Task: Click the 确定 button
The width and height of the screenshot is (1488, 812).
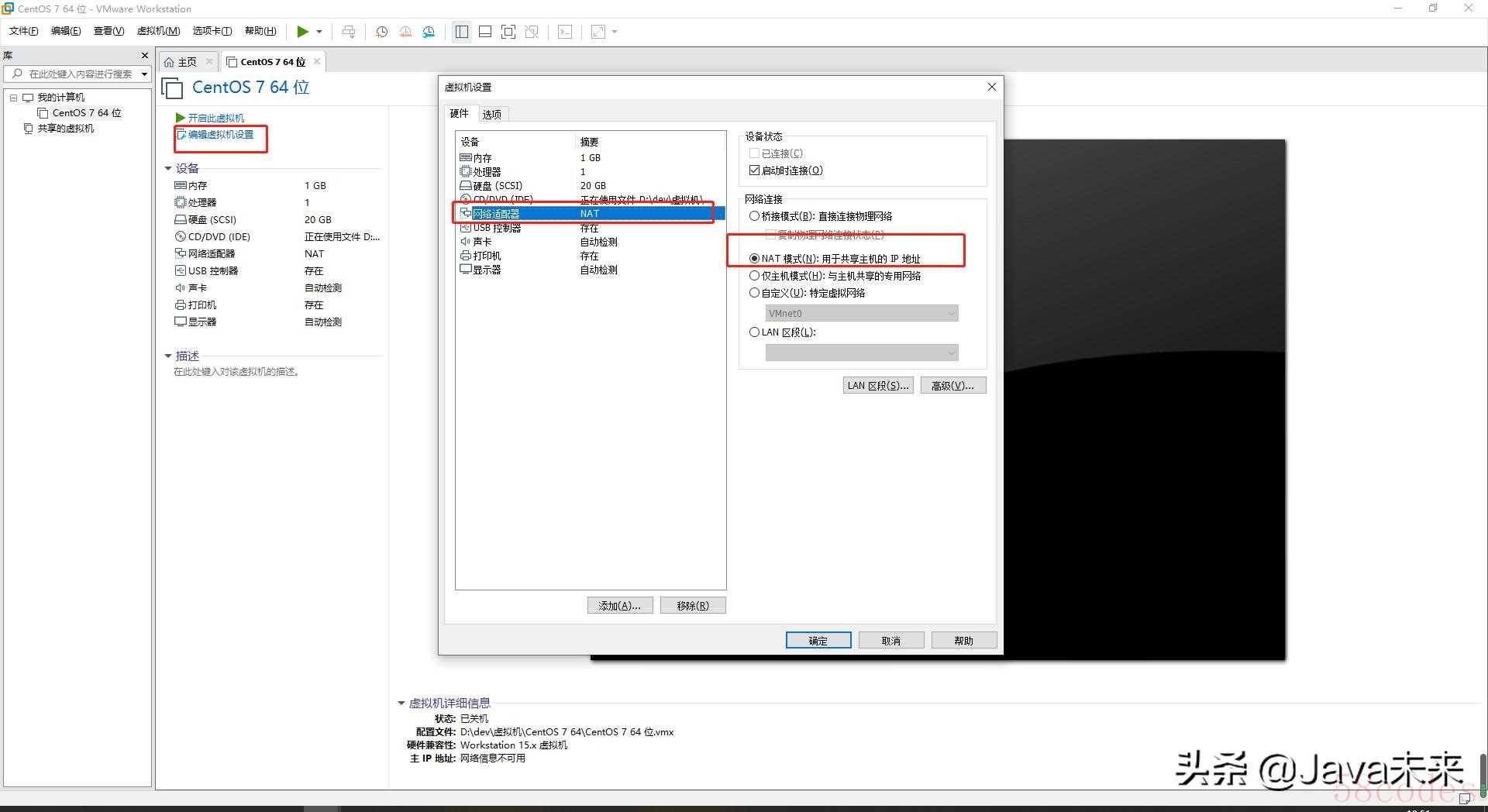Action: pyautogui.click(x=818, y=641)
